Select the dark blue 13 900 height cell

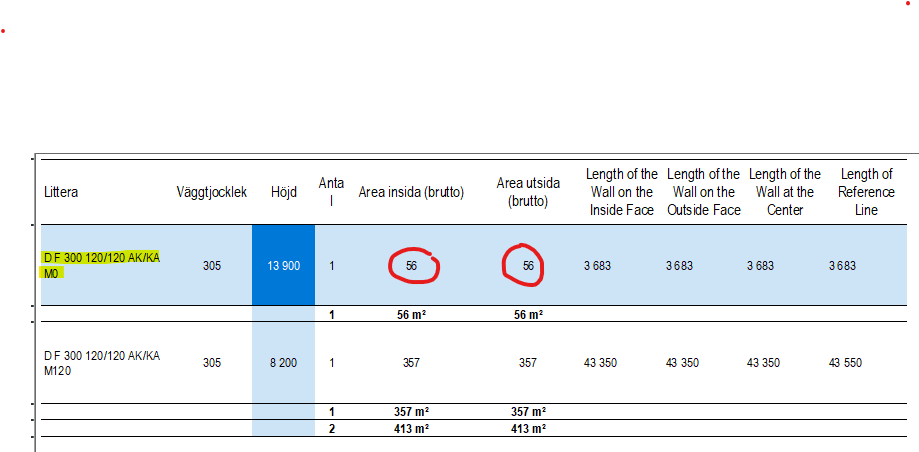tap(283, 266)
